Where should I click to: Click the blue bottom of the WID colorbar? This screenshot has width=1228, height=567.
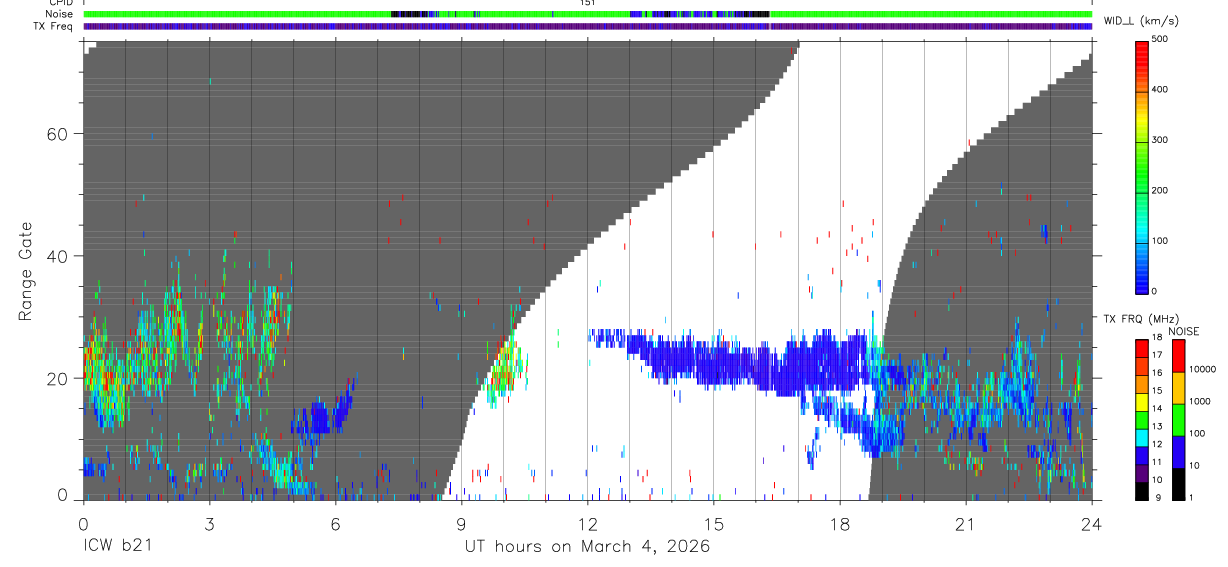point(1141,280)
